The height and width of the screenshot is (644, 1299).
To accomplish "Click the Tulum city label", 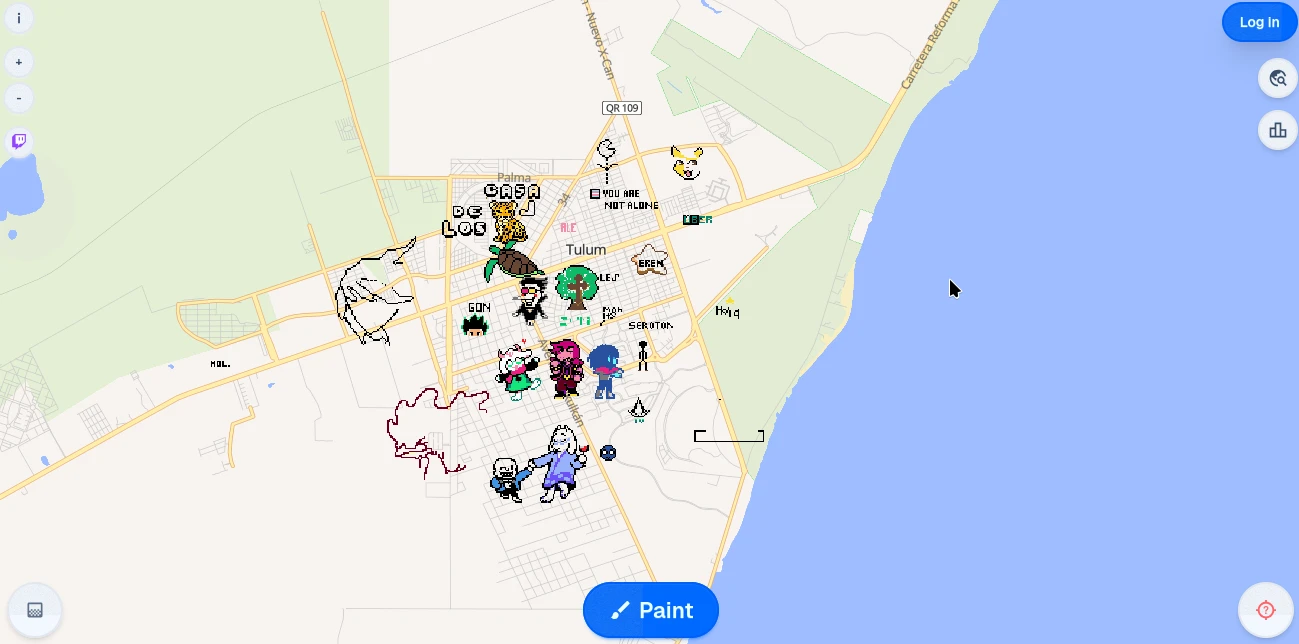I will (x=586, y=249).
